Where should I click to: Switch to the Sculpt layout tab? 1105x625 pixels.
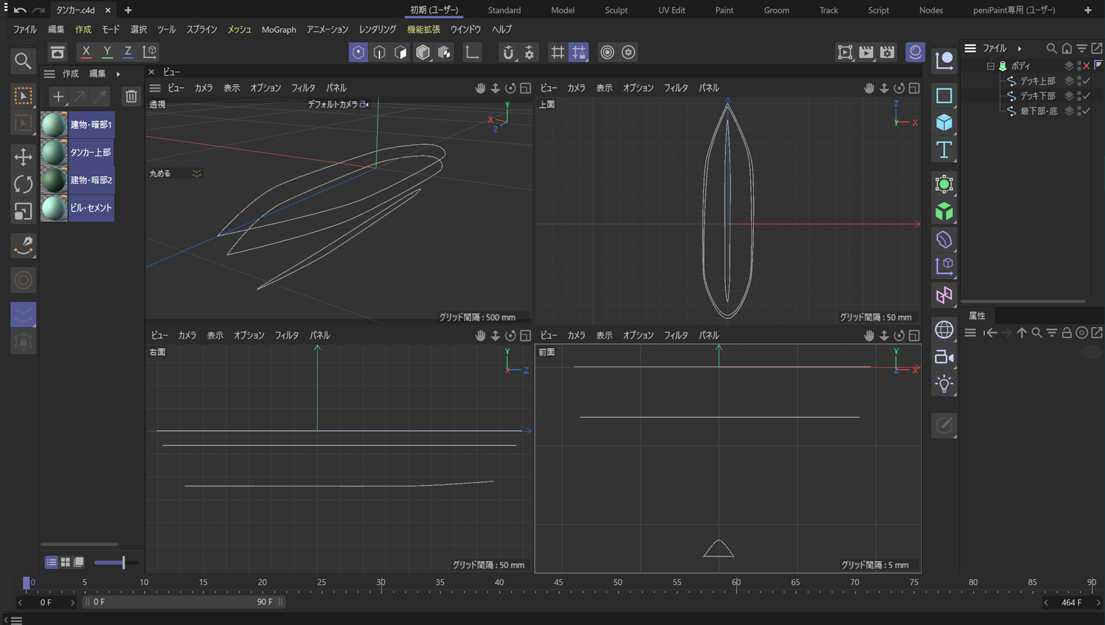click(x=616, y=10)
